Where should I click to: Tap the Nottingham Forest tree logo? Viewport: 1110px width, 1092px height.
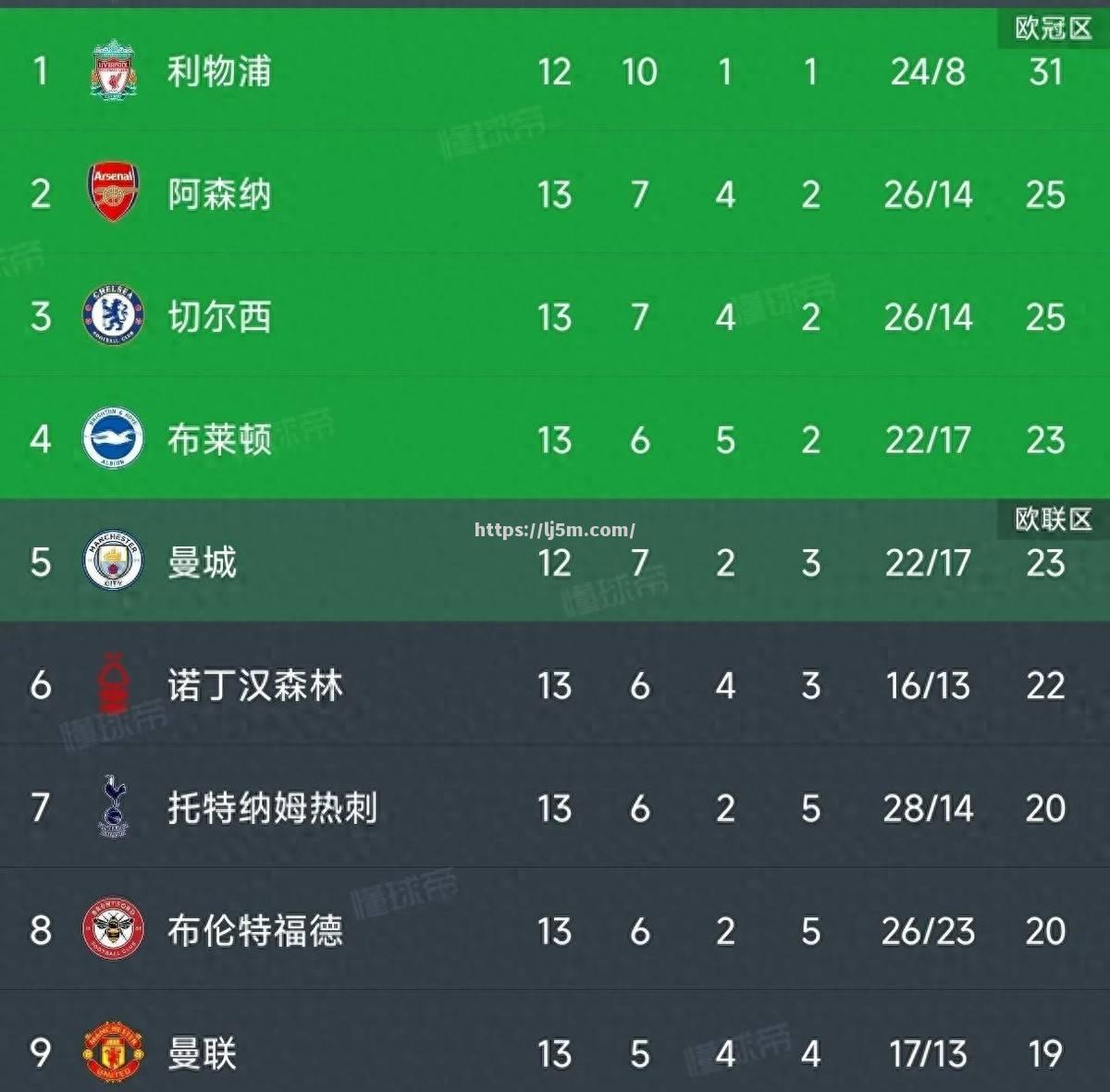[x=113, y=683]
